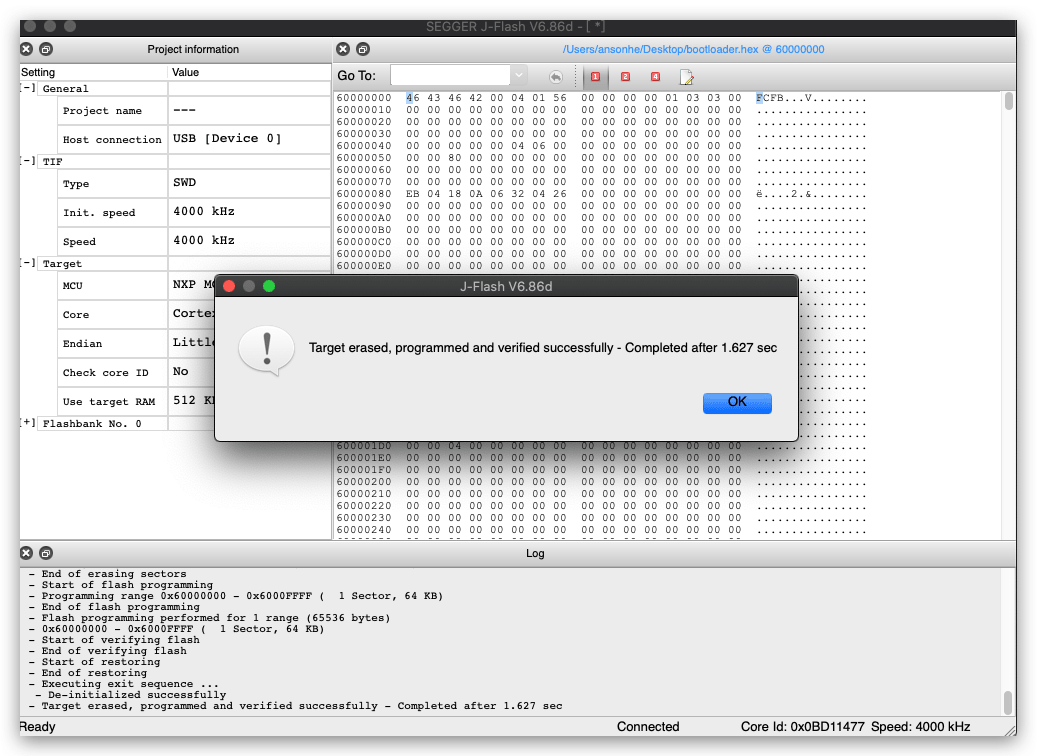Image resolution: width=1037 pixels, height=756 pixels.
Task: Collapse the Target group toggle
Action: (28, 263)
